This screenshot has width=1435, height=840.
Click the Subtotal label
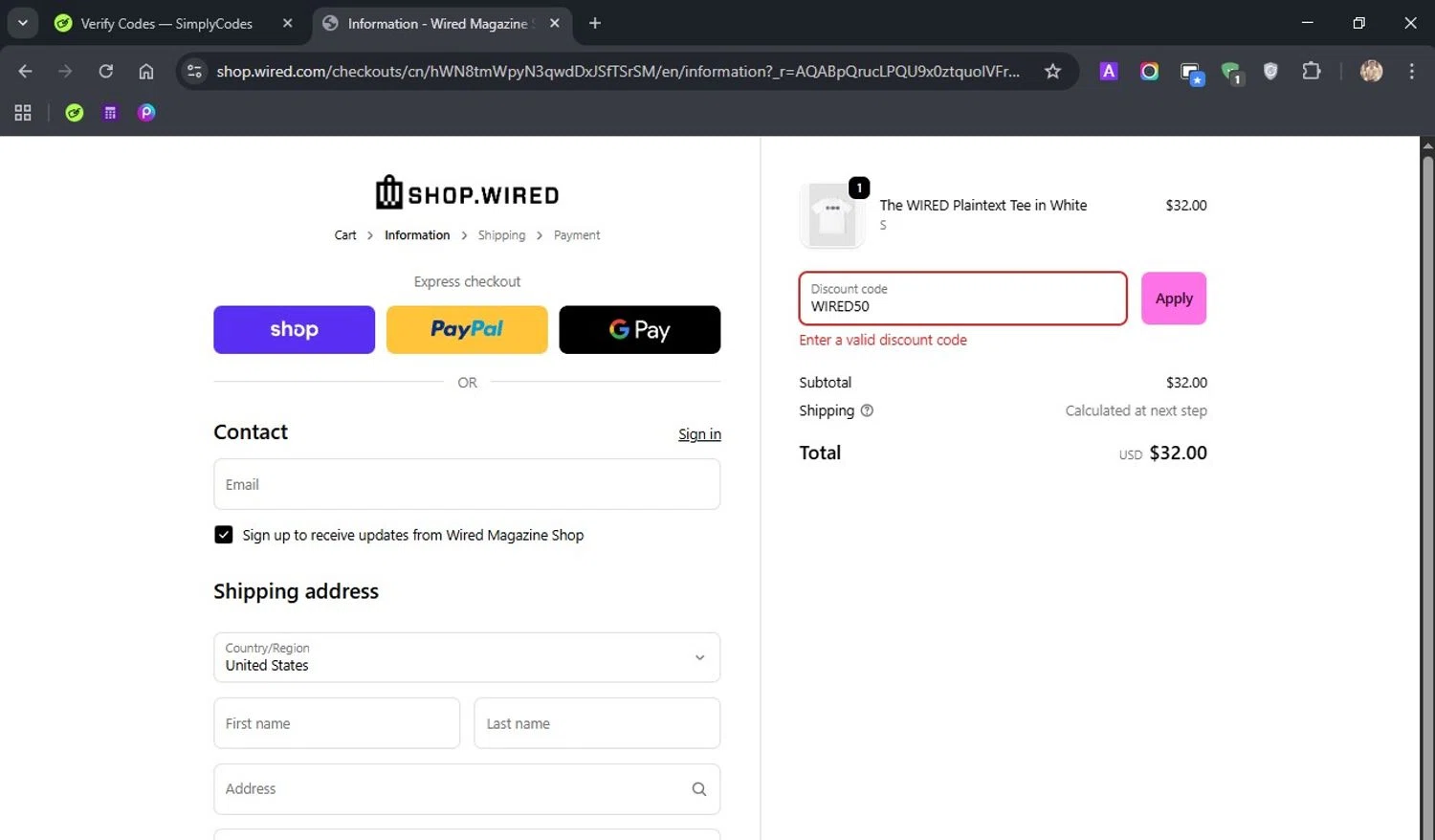click(x=825, y=383)
